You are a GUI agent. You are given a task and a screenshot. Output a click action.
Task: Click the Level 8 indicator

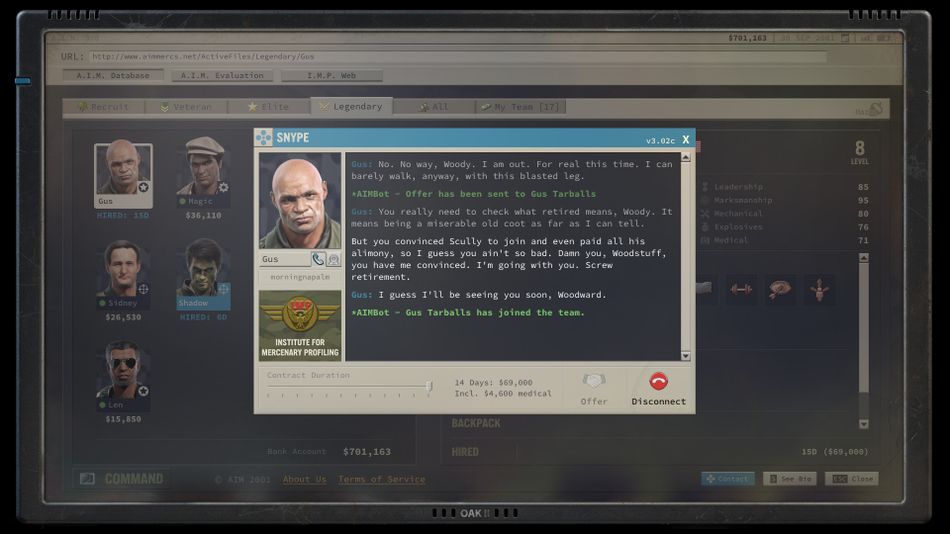tap(859, 152)
